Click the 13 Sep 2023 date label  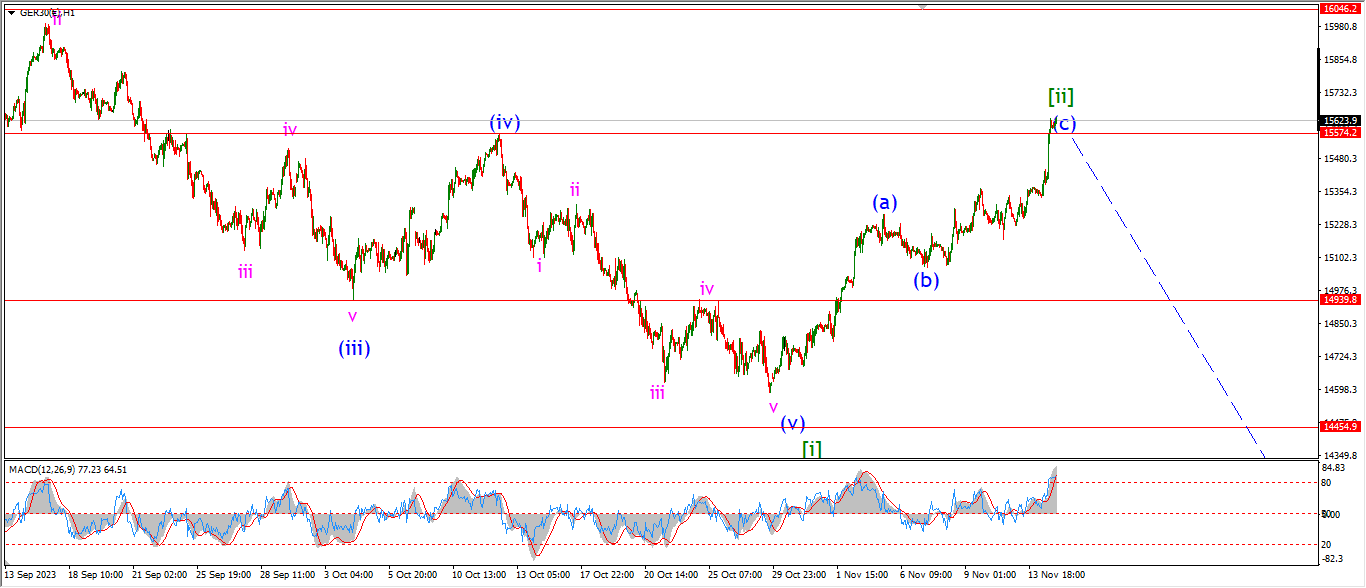click(31, 575)
